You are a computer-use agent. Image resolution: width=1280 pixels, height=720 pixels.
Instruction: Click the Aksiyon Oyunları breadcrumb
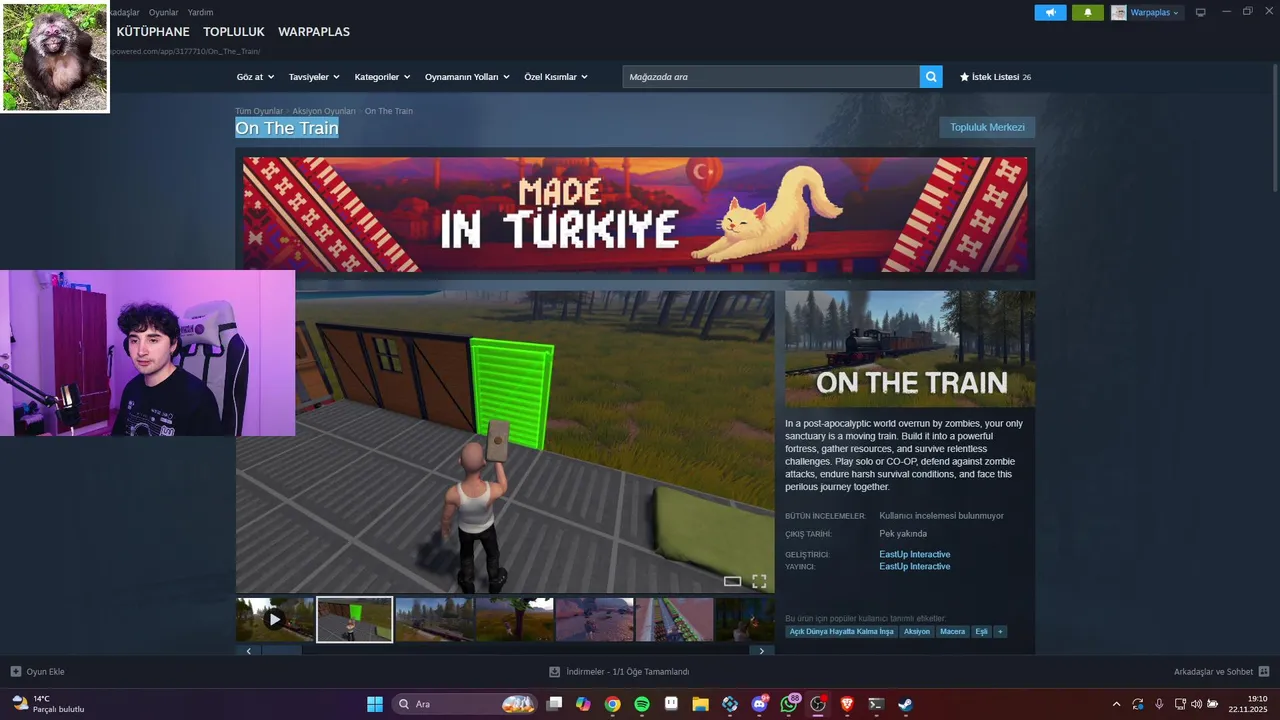tap(324, 111)
